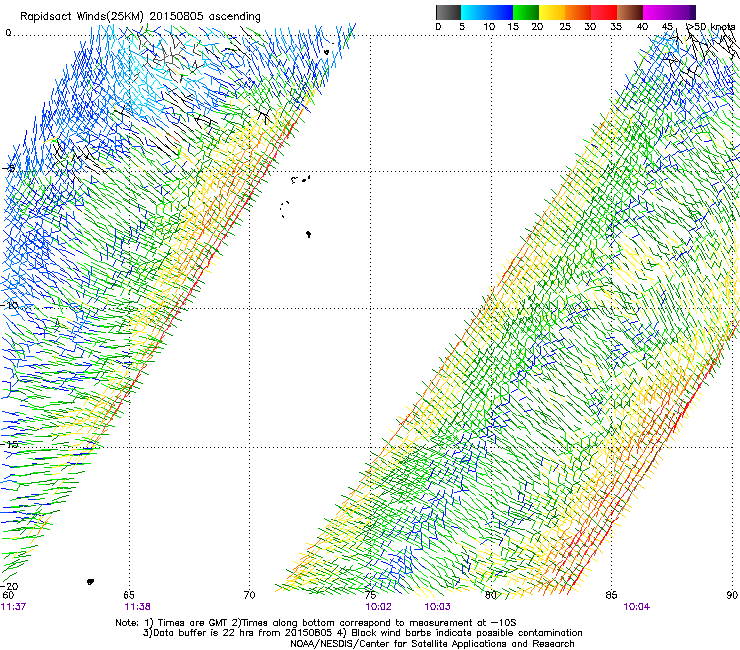Click the black island marker near 63E, 20S
This screenshot has height=650, width=740.
(x=91, y=582)
